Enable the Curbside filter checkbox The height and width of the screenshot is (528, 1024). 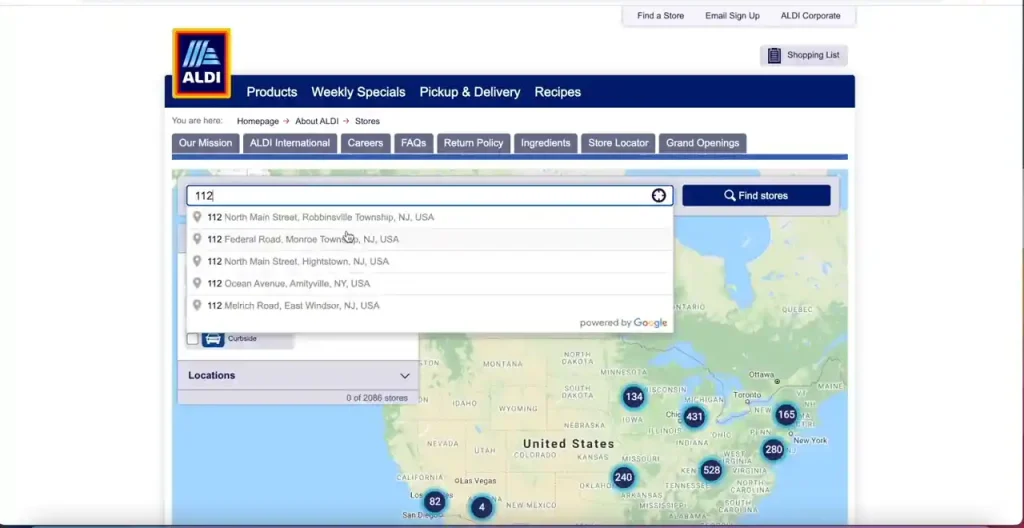tap(192, 339)
